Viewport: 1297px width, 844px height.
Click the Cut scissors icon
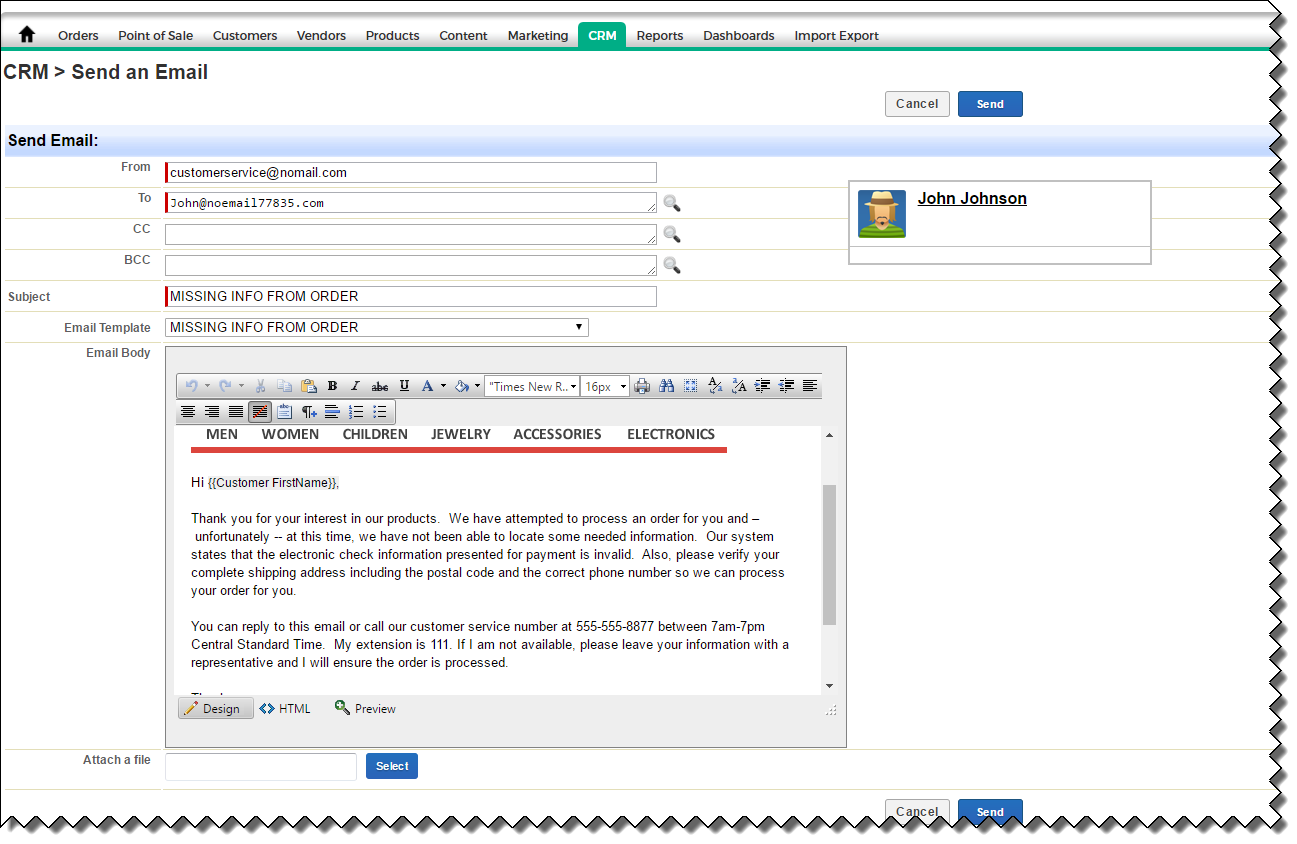[x=260, y=386]
